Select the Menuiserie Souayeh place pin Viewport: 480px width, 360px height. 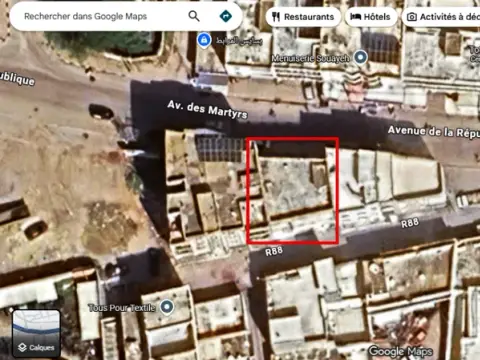360,57
